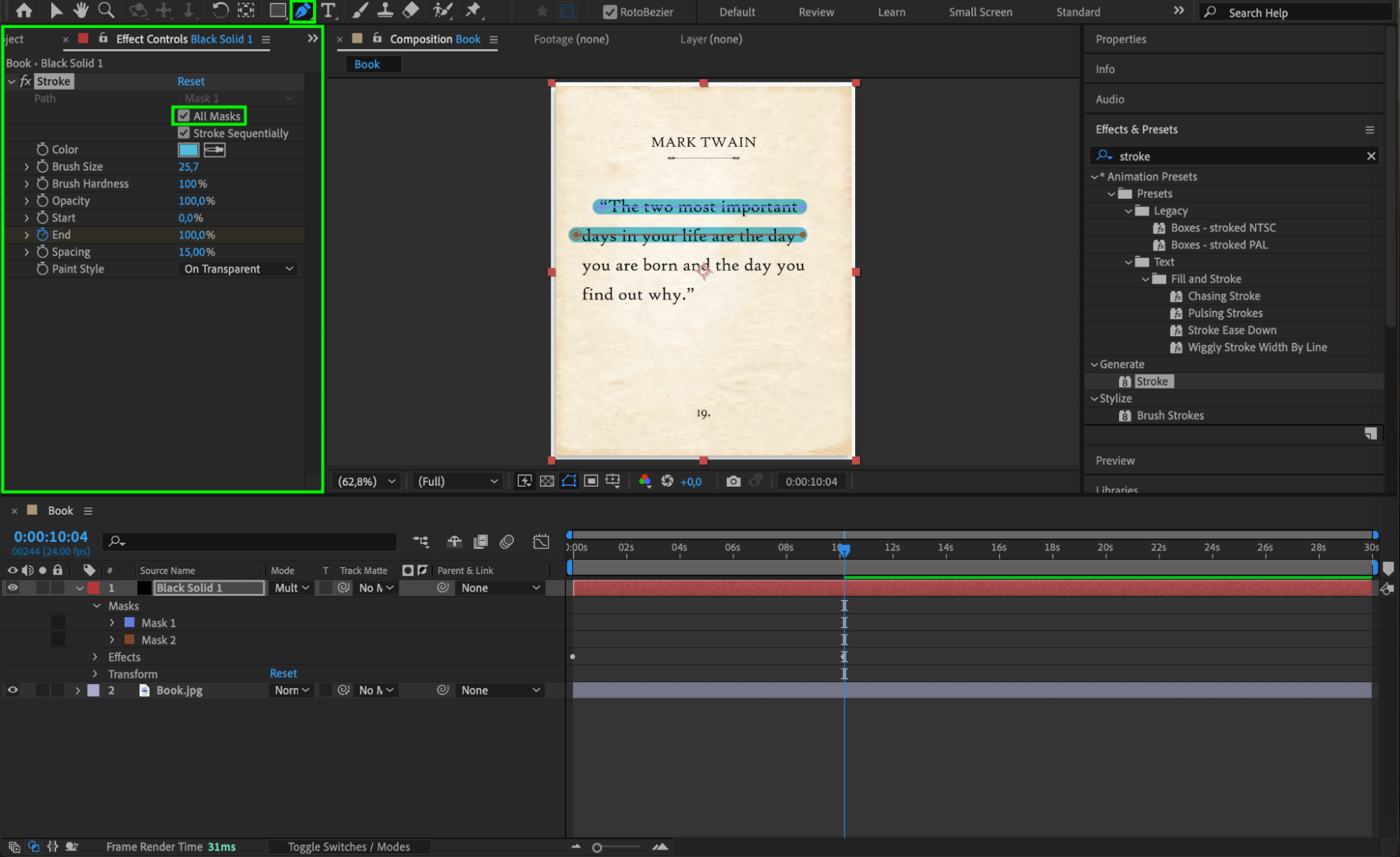Toggle the Stroke Sequentially checkbox
The height and width of the screenshot is (857, 1400).
tap(184, 133)
